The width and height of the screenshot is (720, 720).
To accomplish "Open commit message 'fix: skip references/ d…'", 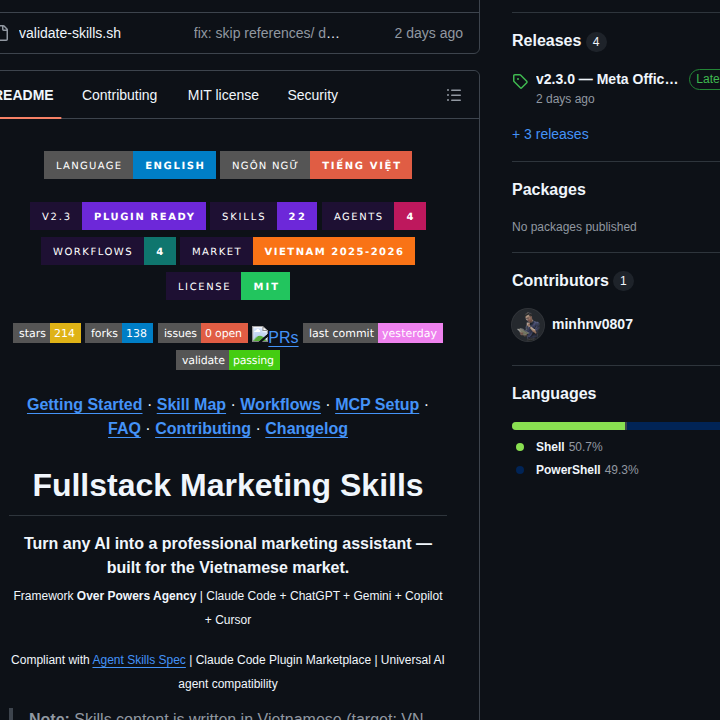I will (266, 33).
